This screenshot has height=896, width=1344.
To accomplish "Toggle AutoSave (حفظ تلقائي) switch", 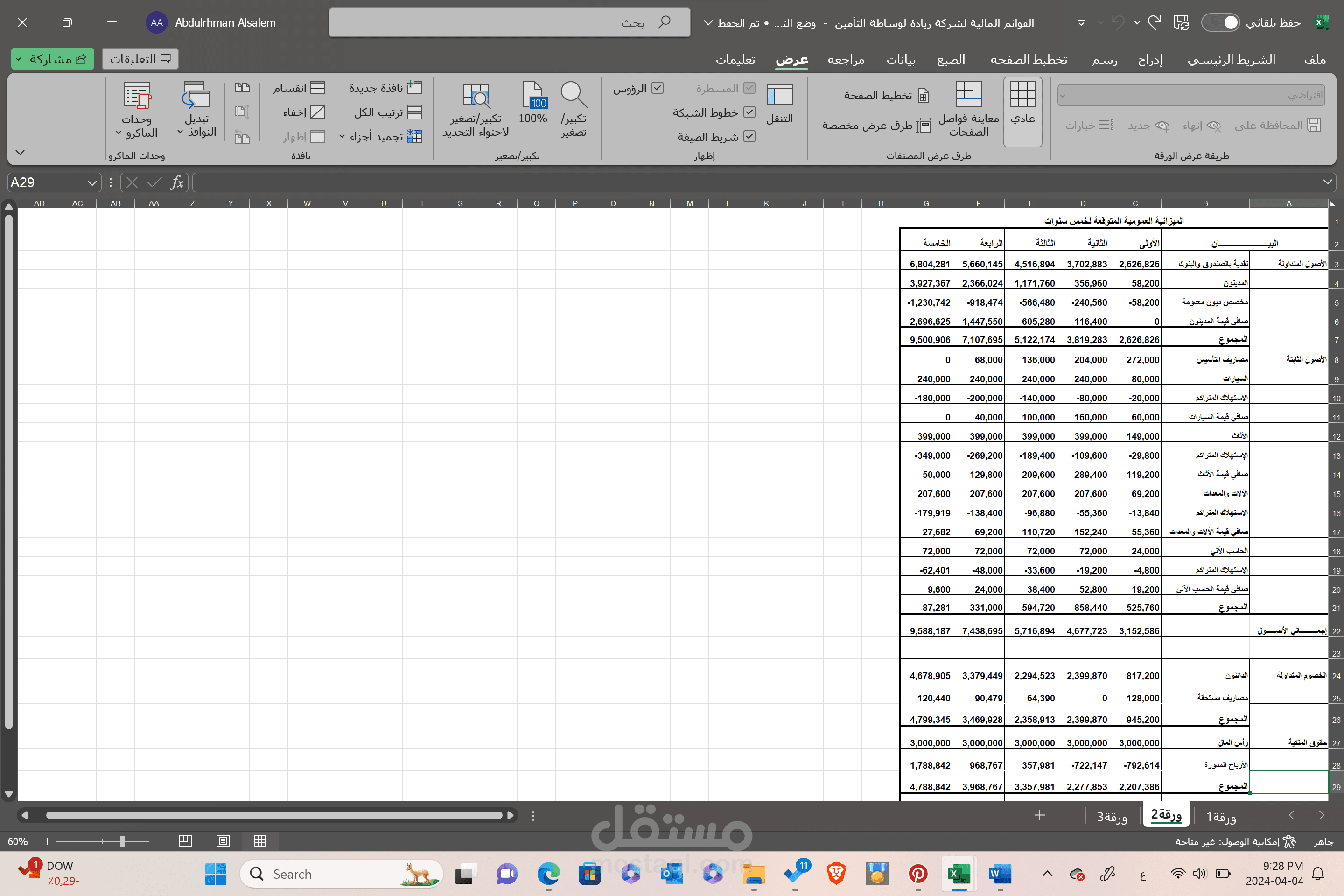I will tap(1220, 23).
